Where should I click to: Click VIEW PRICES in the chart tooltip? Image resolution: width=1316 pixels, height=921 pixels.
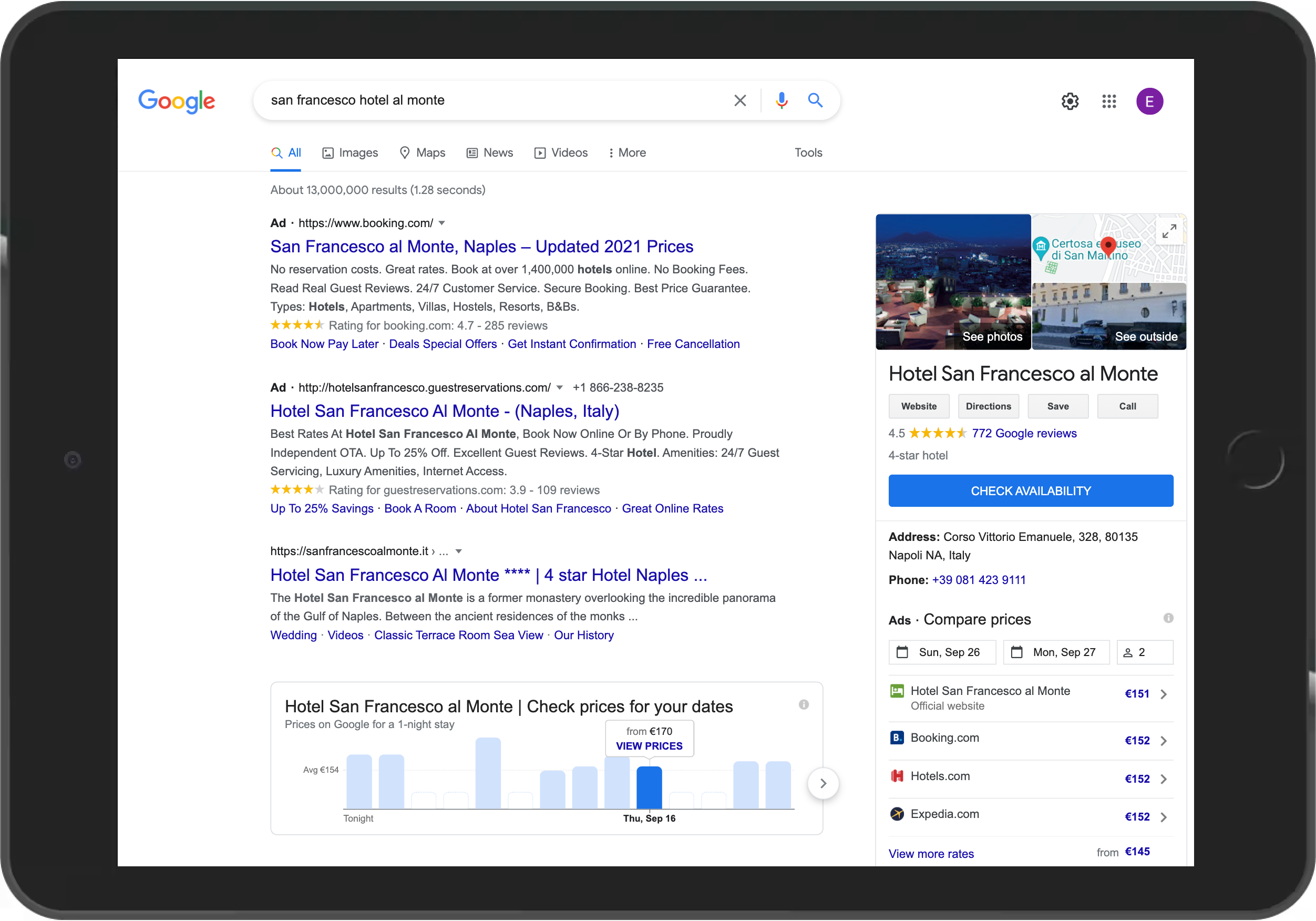(649, 745)
